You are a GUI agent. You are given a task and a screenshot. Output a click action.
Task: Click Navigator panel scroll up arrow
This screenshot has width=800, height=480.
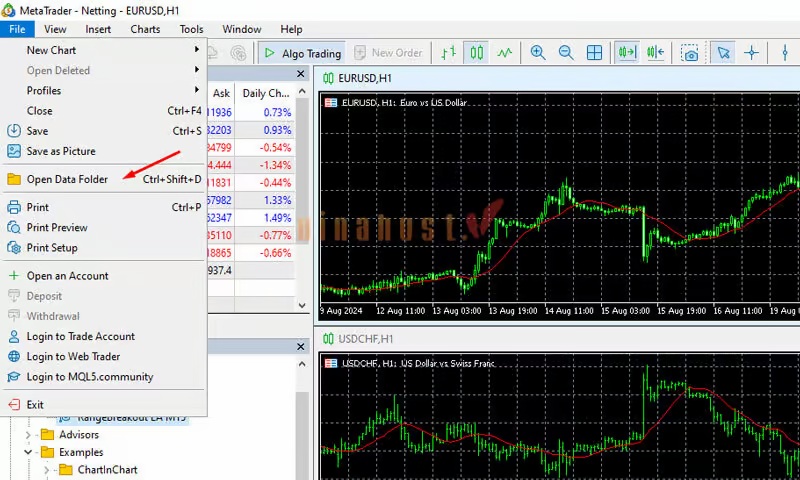tap(302, 364)
